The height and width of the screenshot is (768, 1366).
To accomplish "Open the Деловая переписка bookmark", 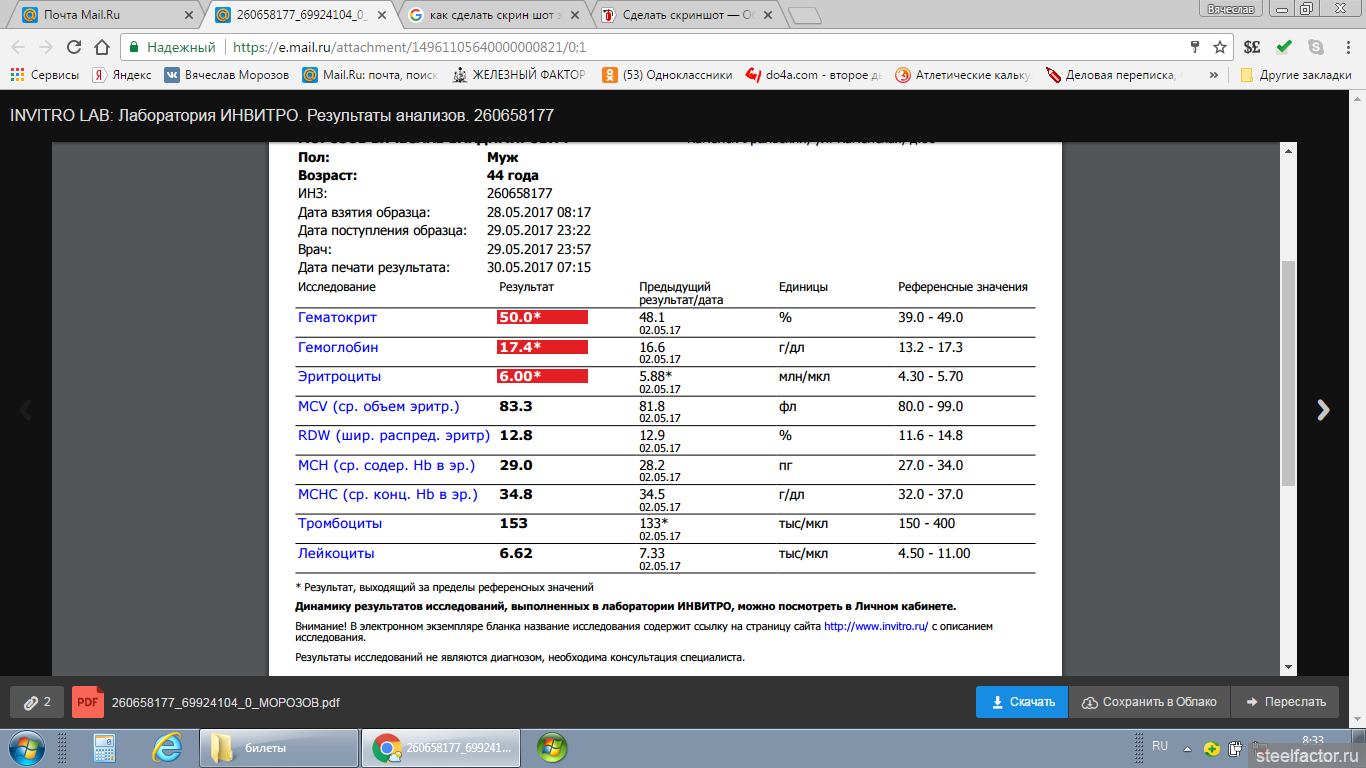I will pyautogui.click(x=1114, y=75).
